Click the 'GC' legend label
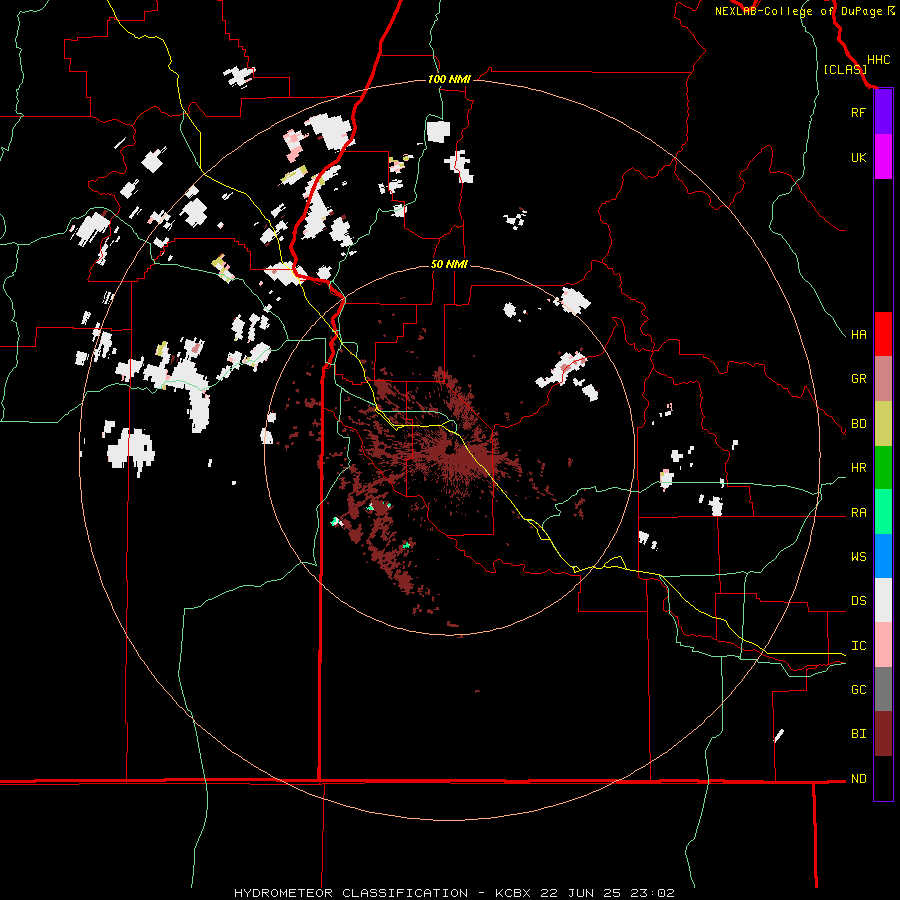This screenshot has height=900, width=900. click(x=858, y=690)
